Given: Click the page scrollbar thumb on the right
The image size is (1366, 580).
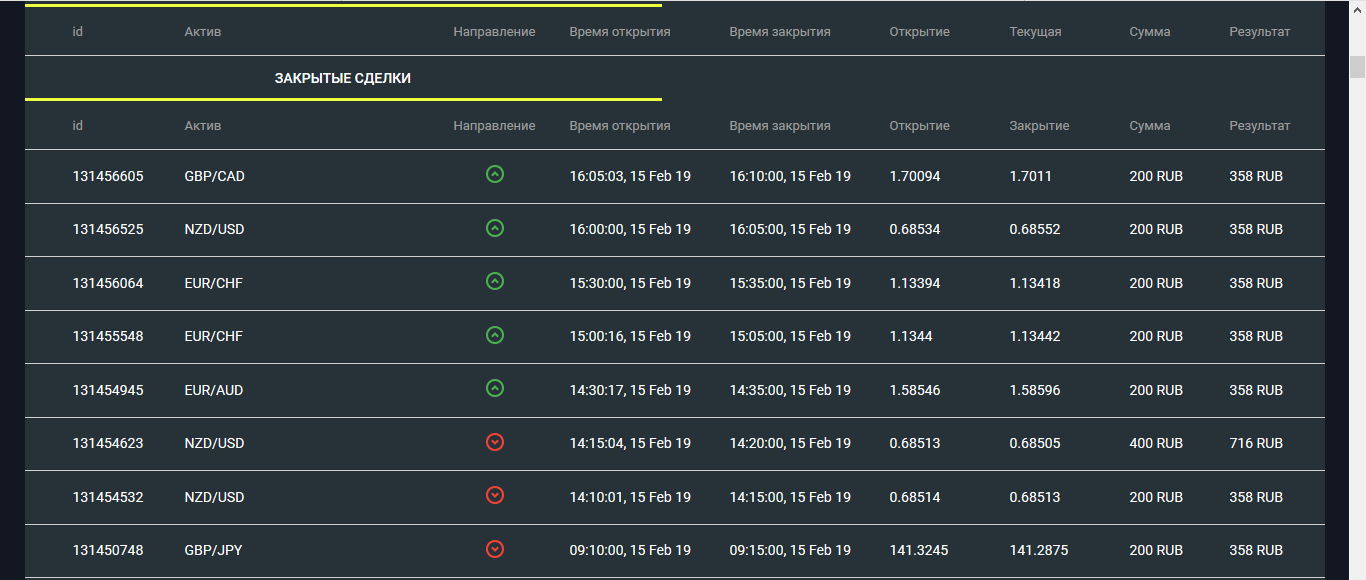Looking at the screenshot, I should 1357,66.
